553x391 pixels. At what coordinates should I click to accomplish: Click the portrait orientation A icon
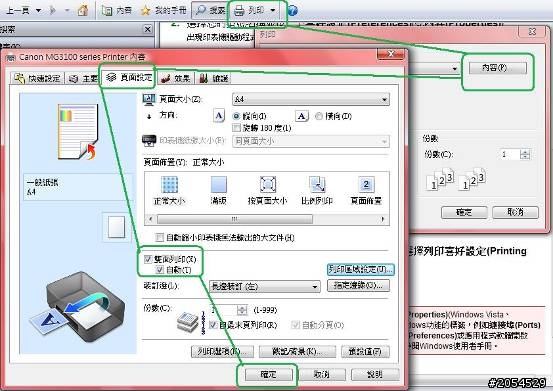point(219,116)
